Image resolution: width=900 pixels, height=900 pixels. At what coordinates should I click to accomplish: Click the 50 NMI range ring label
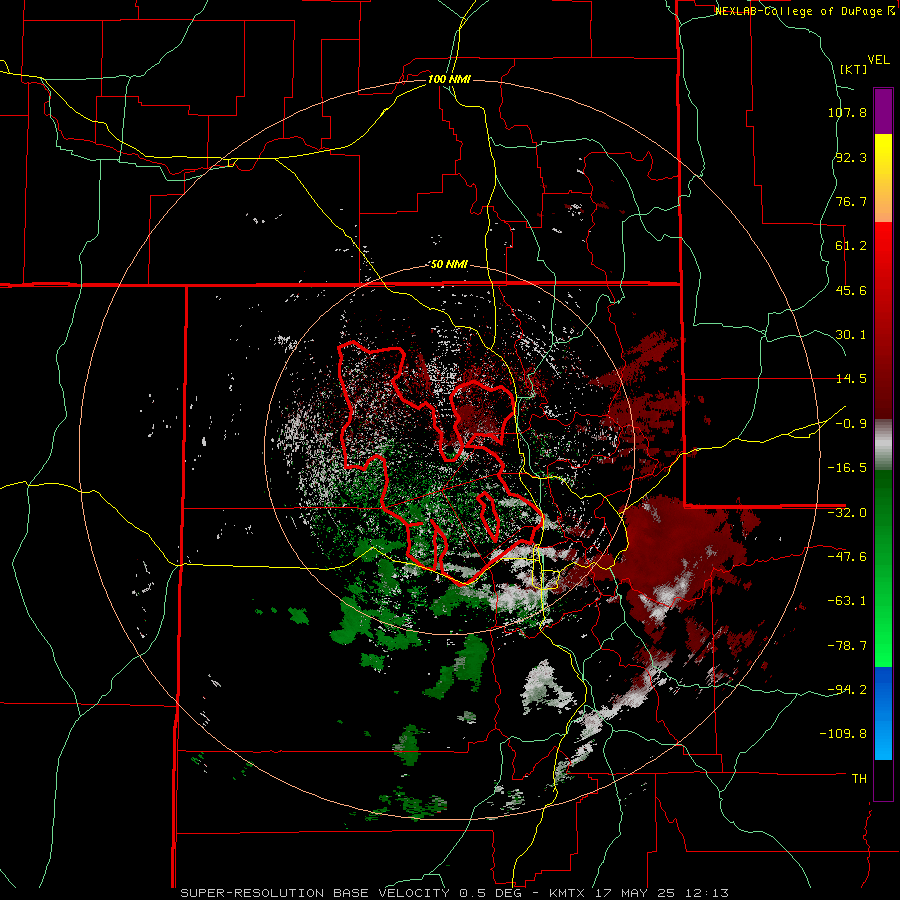(449, 265)
